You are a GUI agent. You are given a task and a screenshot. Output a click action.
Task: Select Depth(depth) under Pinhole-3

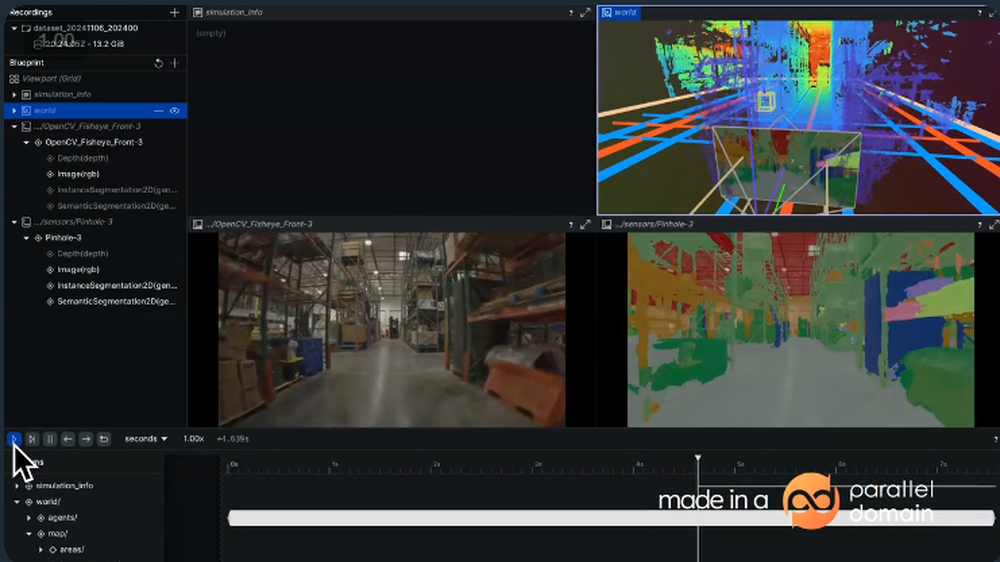tap(82, 254)
